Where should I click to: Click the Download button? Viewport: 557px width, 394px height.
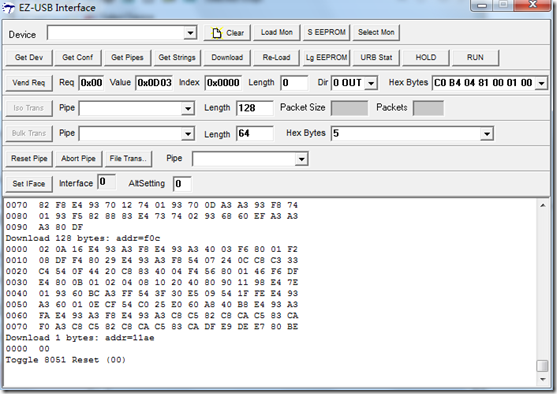(227, 58)
